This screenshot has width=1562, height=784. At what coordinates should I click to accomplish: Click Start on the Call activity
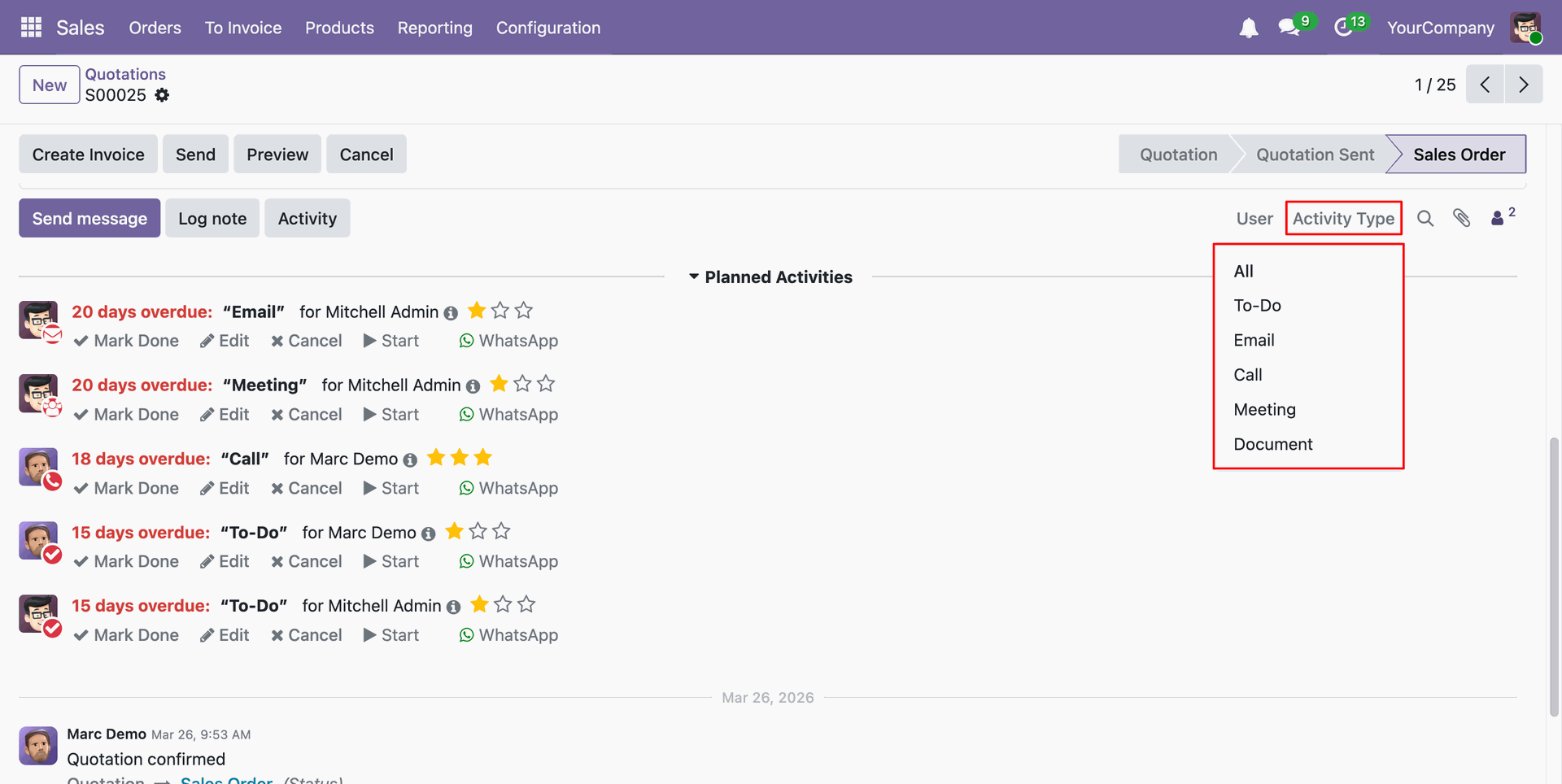point(391,488)
